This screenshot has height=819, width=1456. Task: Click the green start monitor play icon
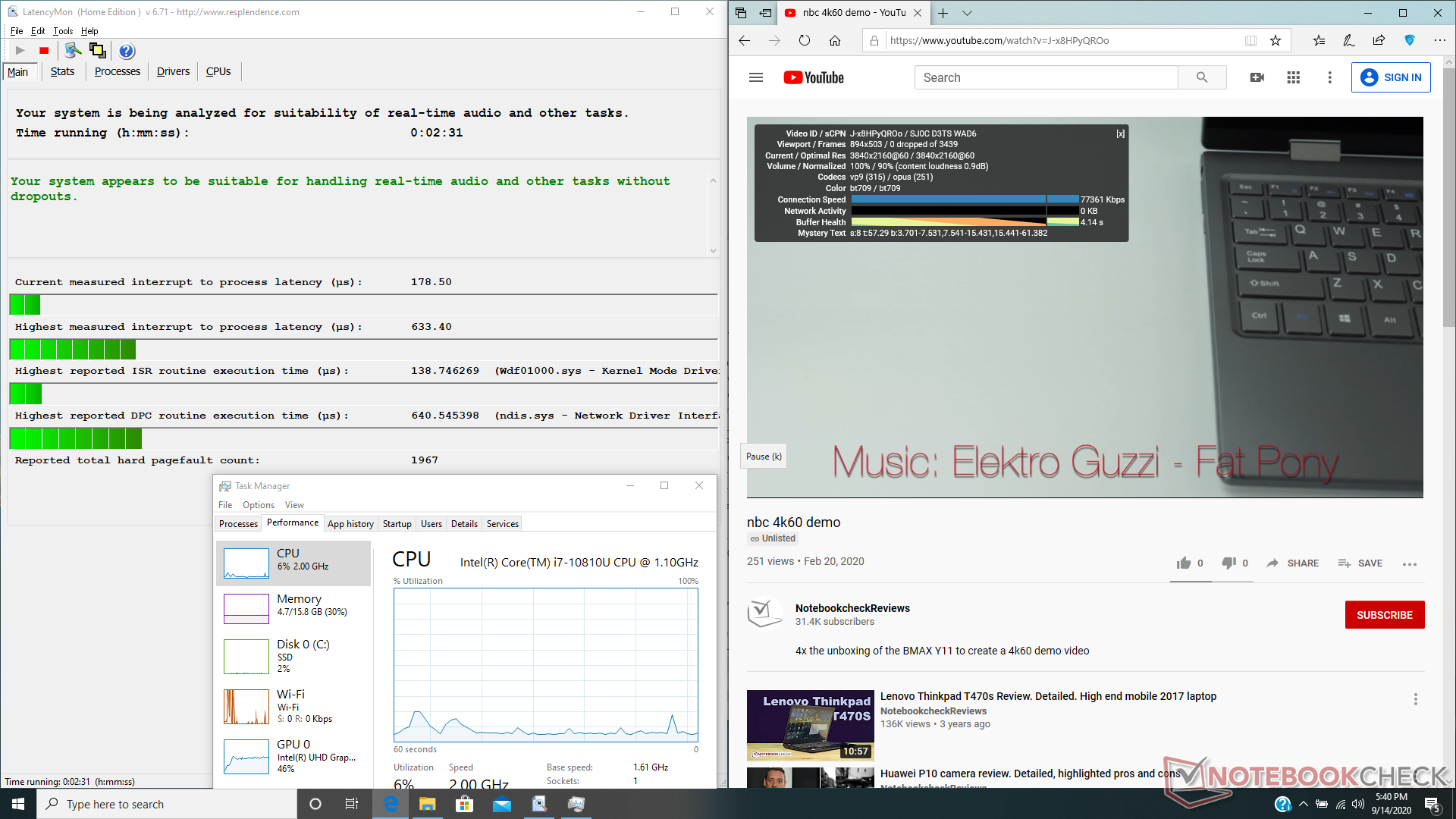[x=20, y=51]
